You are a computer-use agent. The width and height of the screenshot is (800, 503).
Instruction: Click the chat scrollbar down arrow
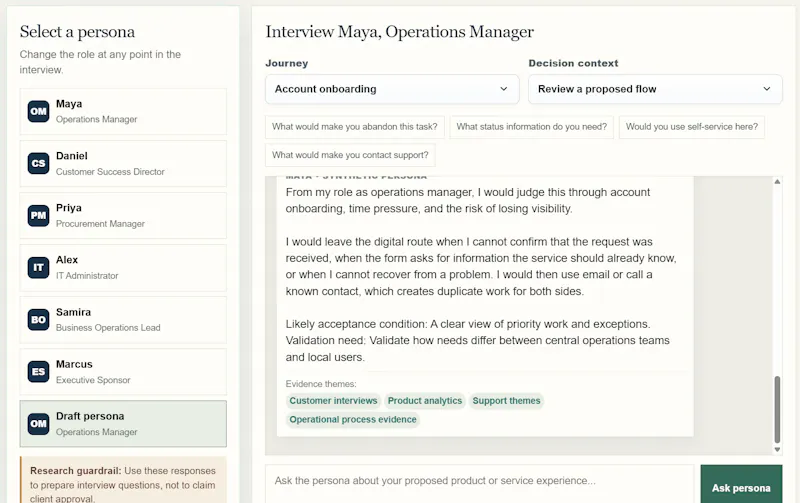pos(777,449)
